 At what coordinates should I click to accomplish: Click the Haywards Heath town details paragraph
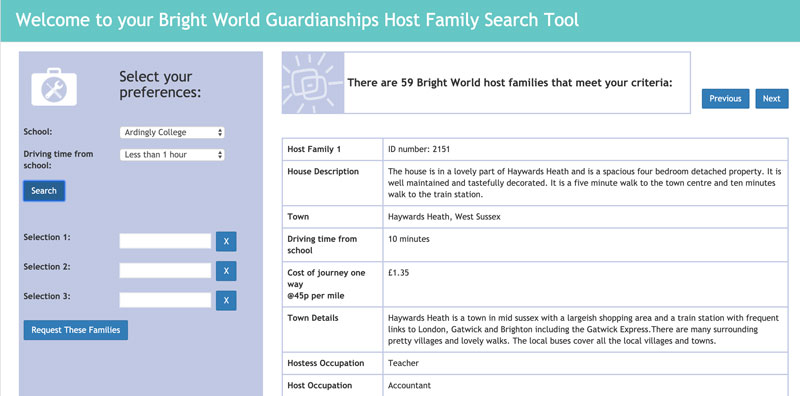click(583, 329)
